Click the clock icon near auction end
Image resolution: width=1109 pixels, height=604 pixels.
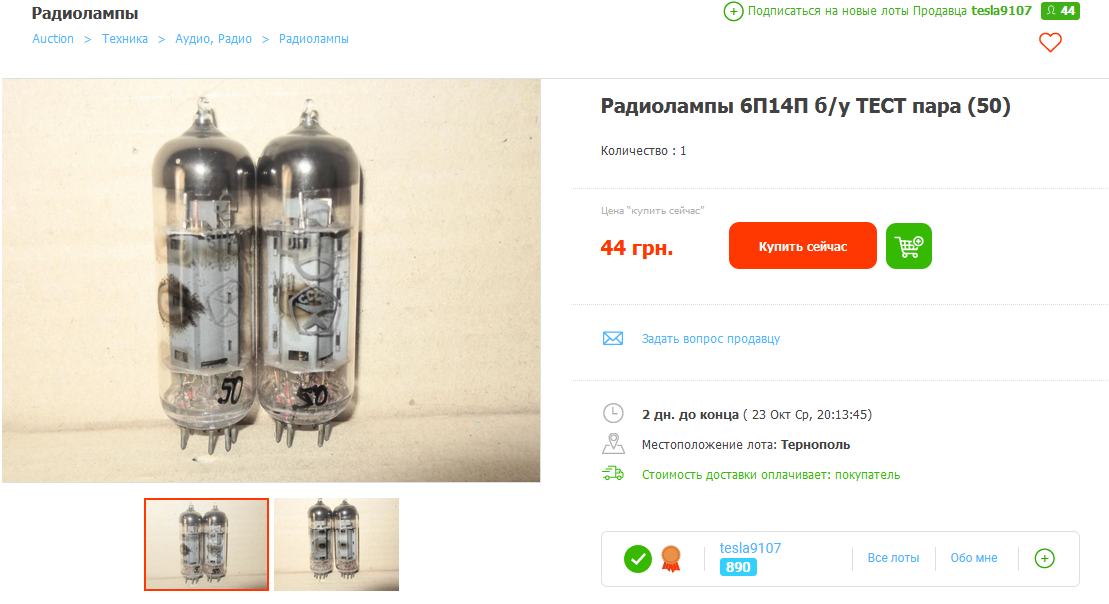coord(612,413)
